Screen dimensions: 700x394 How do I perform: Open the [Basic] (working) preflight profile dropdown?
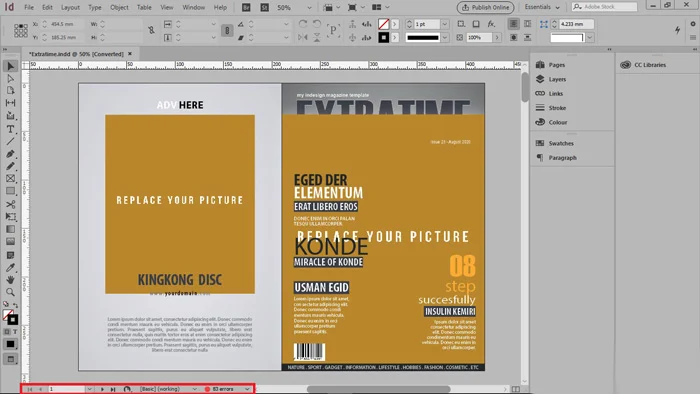pos(194,389)
